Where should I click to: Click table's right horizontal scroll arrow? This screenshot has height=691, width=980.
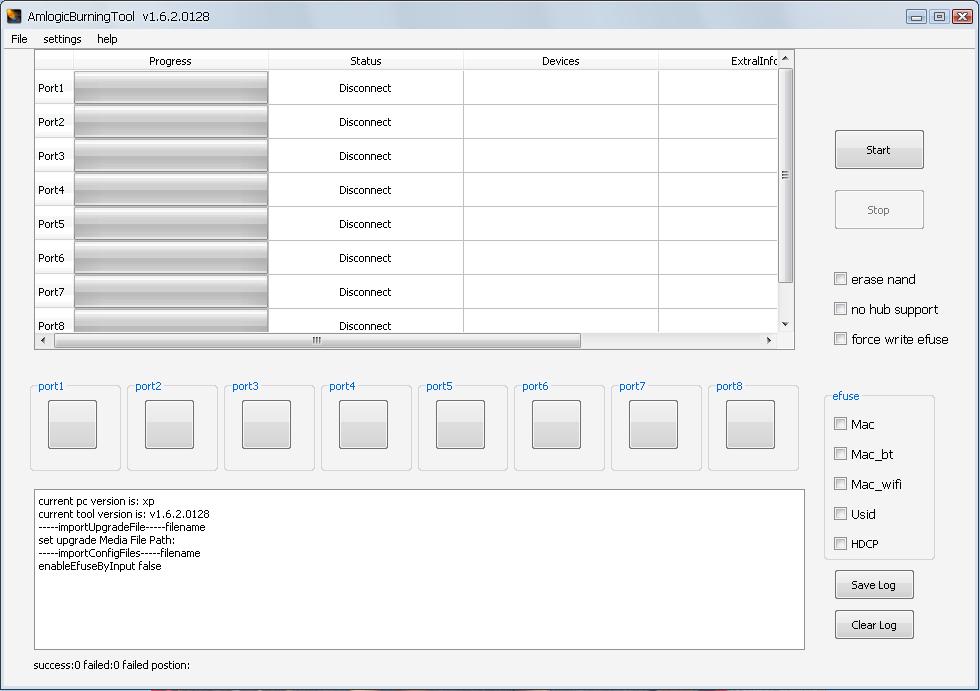point(768,340)
